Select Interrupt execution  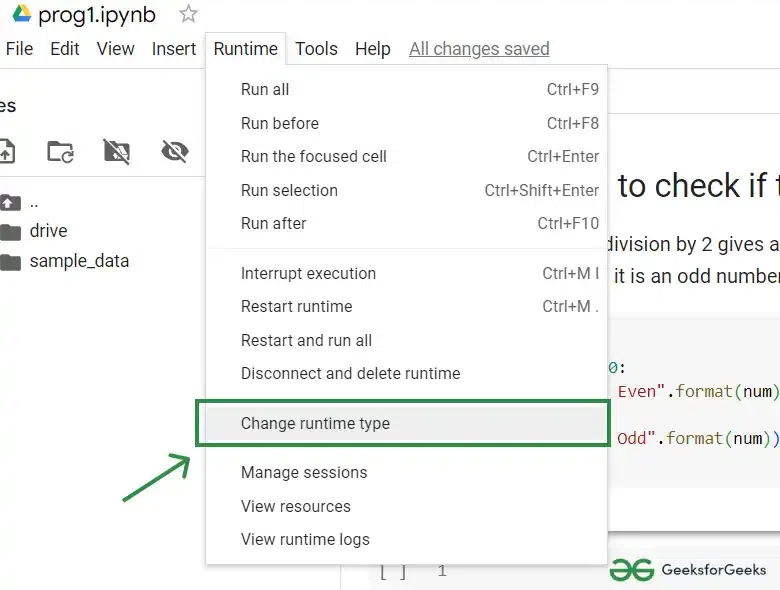pyautogui.click(x=308, y=273)
